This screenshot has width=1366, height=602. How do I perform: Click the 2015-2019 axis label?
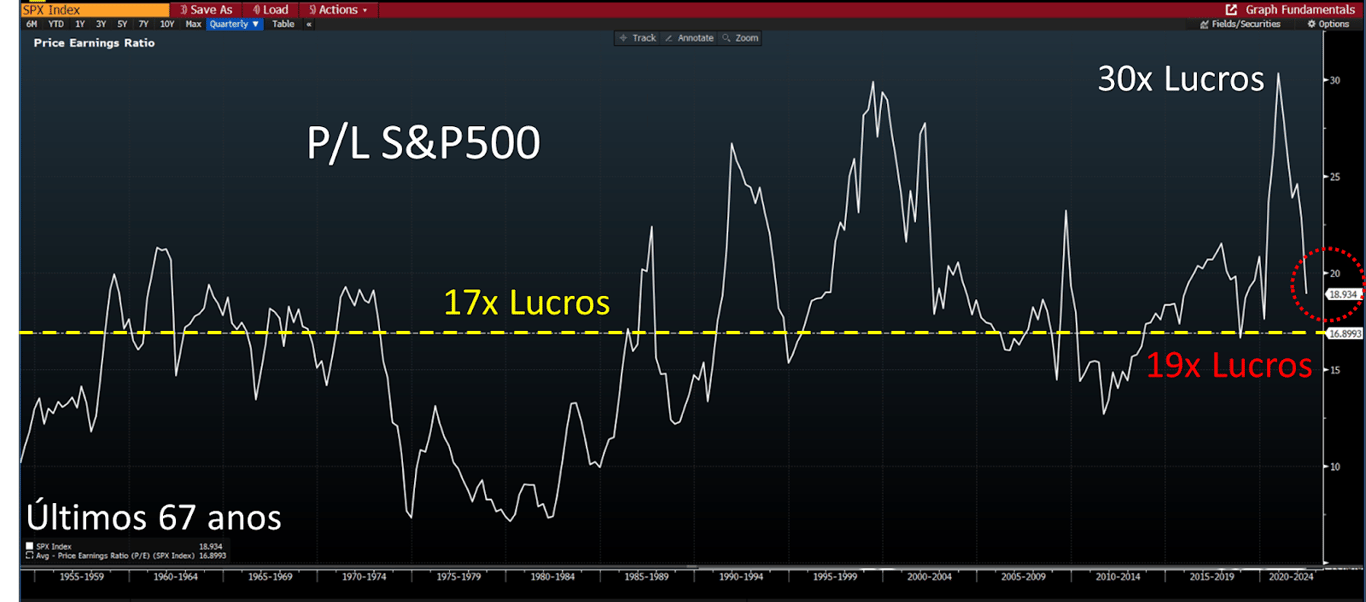tap(1212, 577)
